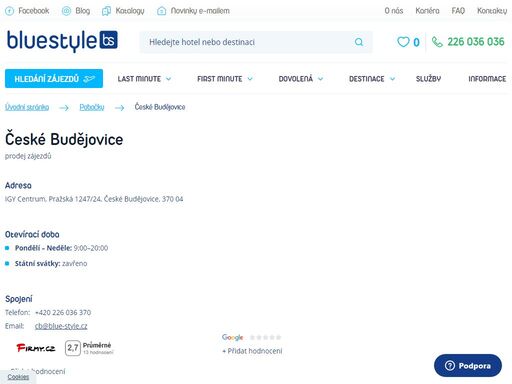Click the Blog text link
Image resolution: width=512 pixels, height=384 pixels.
83,11
